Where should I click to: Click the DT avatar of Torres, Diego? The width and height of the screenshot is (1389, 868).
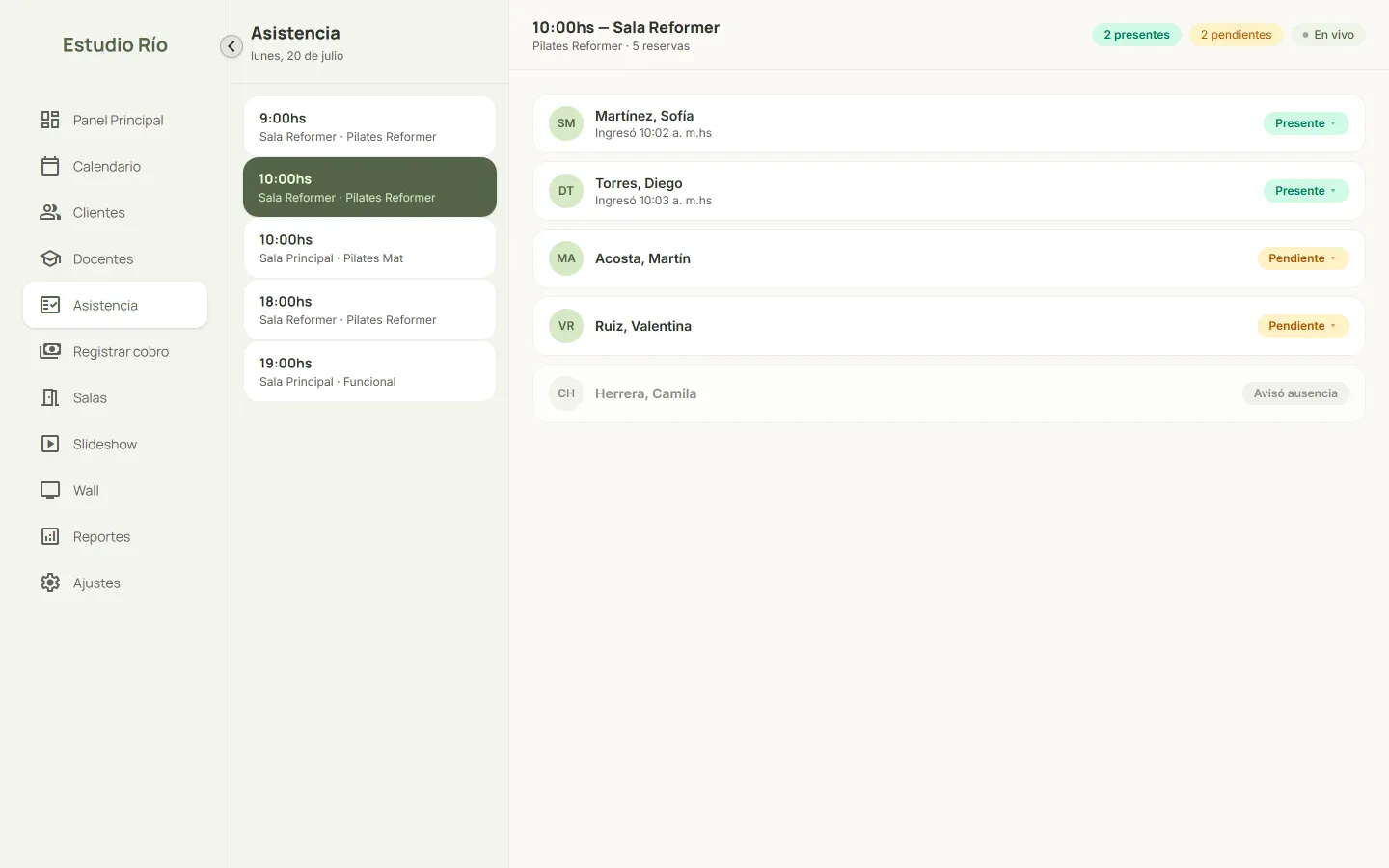point(566,191)
